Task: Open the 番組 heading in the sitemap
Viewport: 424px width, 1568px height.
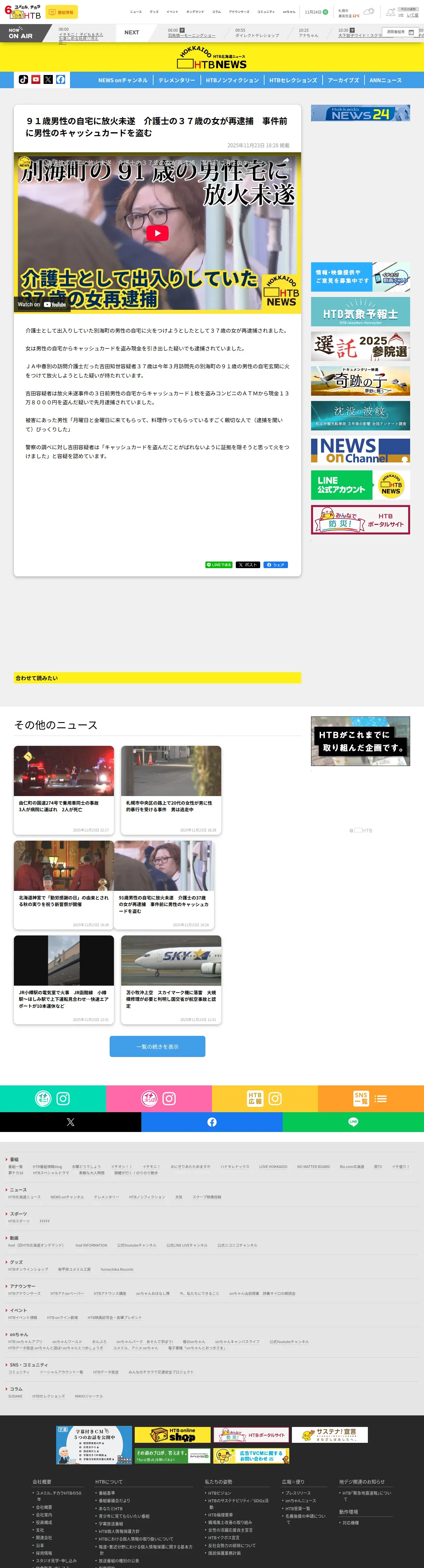Action: coord(14,1159)
